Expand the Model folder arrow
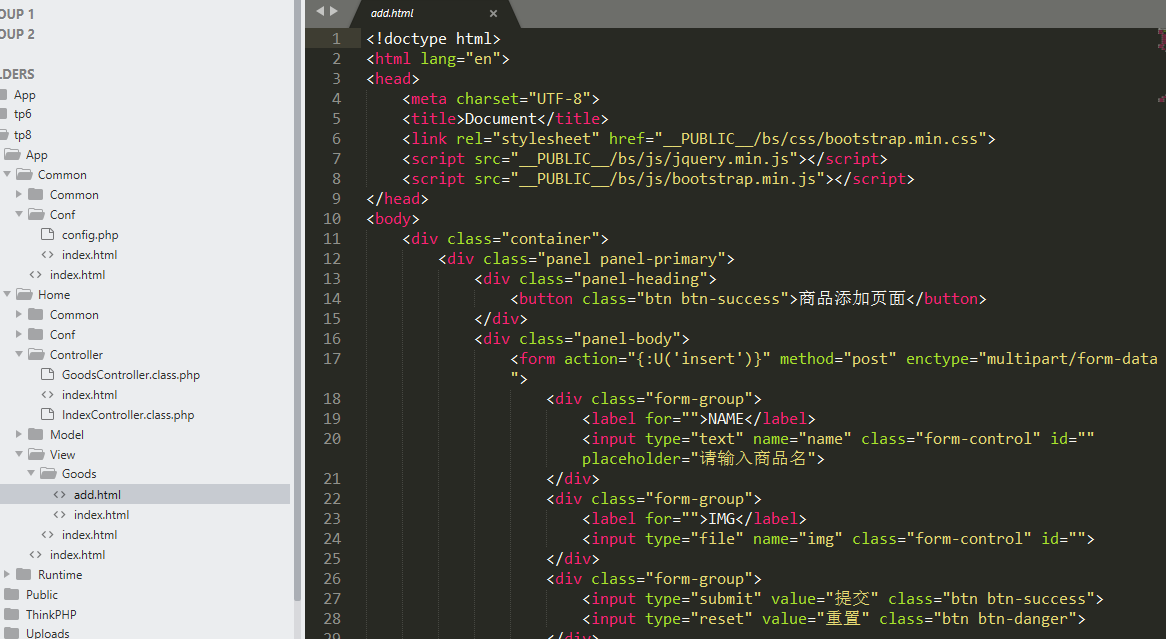The image size is (1166, 639). coord(19,435)
